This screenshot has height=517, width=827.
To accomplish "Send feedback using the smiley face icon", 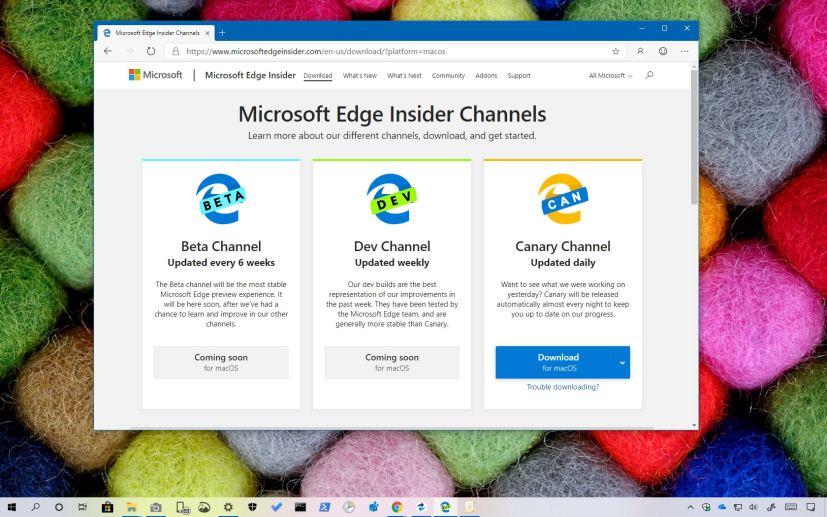I will tap(663, 51).
